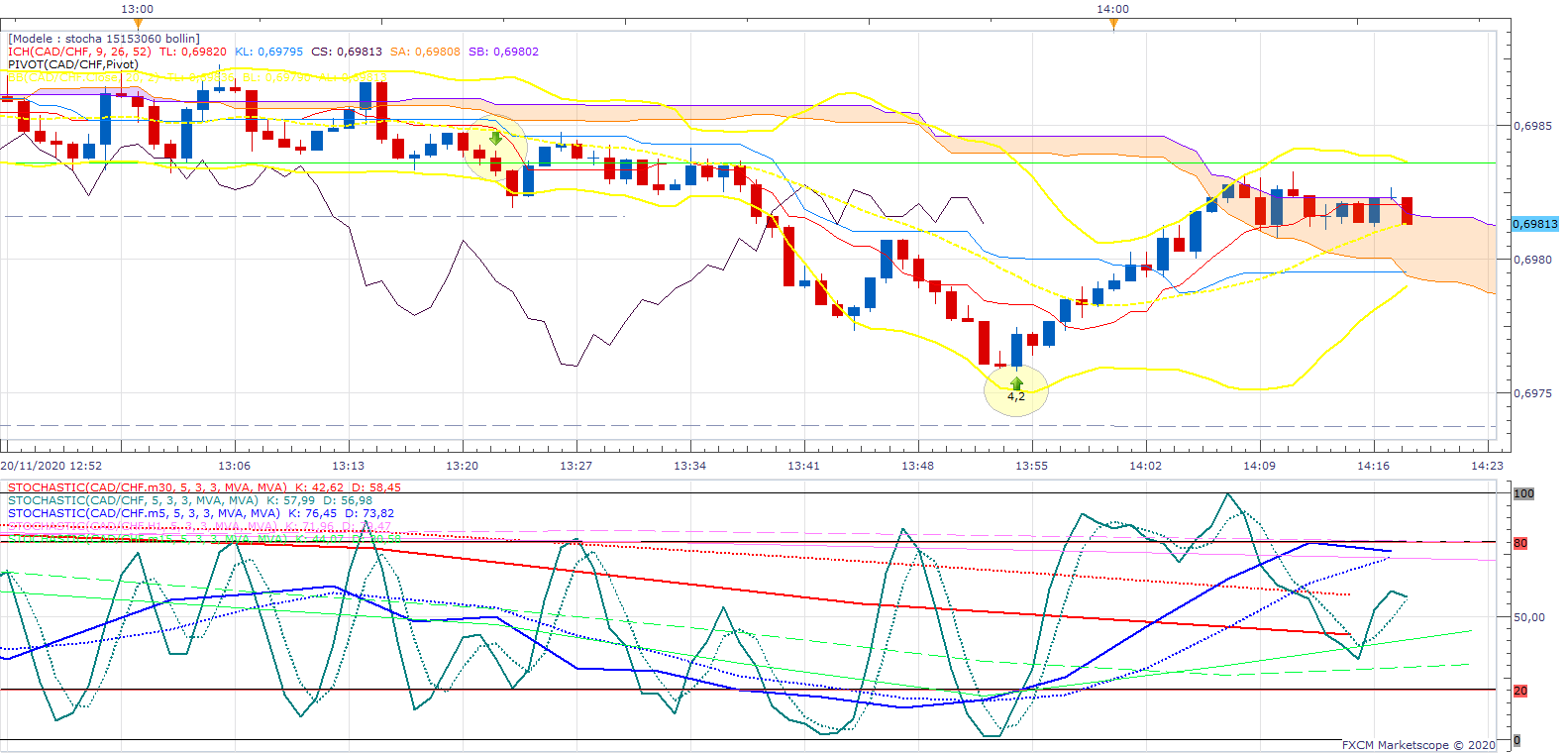Select the ICH(CAD/CHF, 9, 26, 52) indicator label
The width and height of the screenshot is (1568, 753).
79,52
